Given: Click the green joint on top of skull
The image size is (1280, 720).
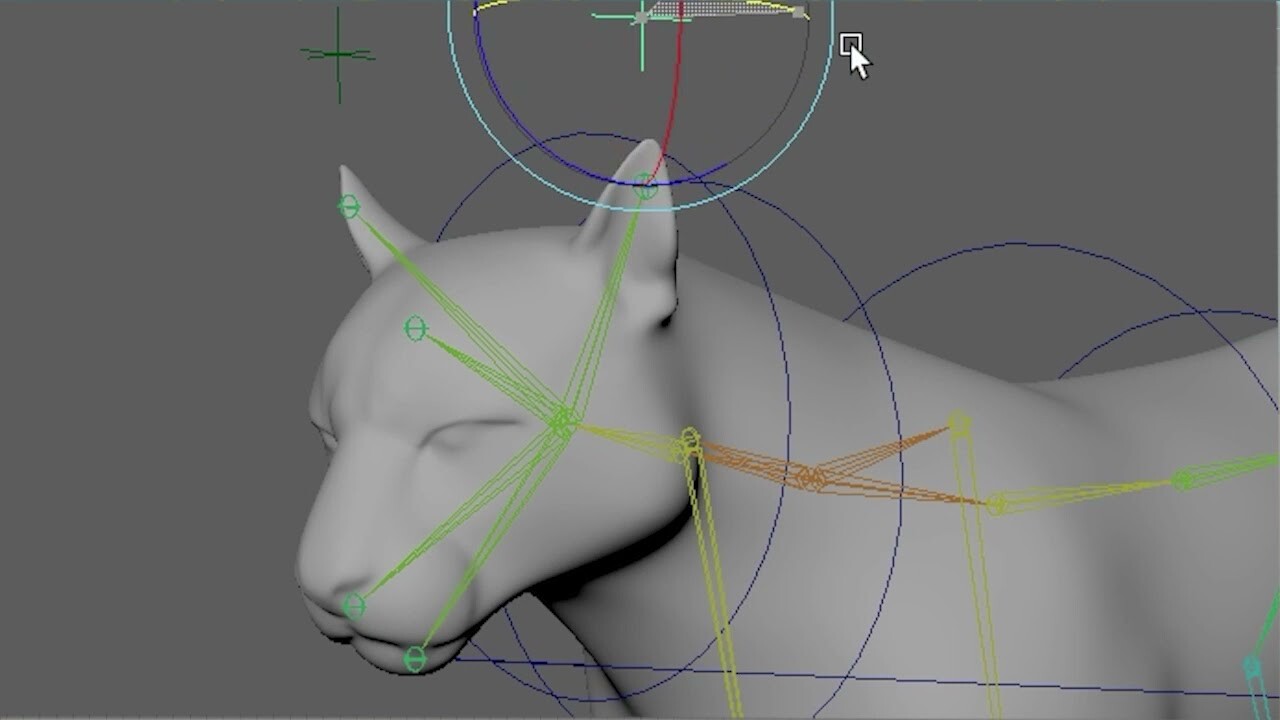Looking at the screenshot, I should tap(417, 326).
